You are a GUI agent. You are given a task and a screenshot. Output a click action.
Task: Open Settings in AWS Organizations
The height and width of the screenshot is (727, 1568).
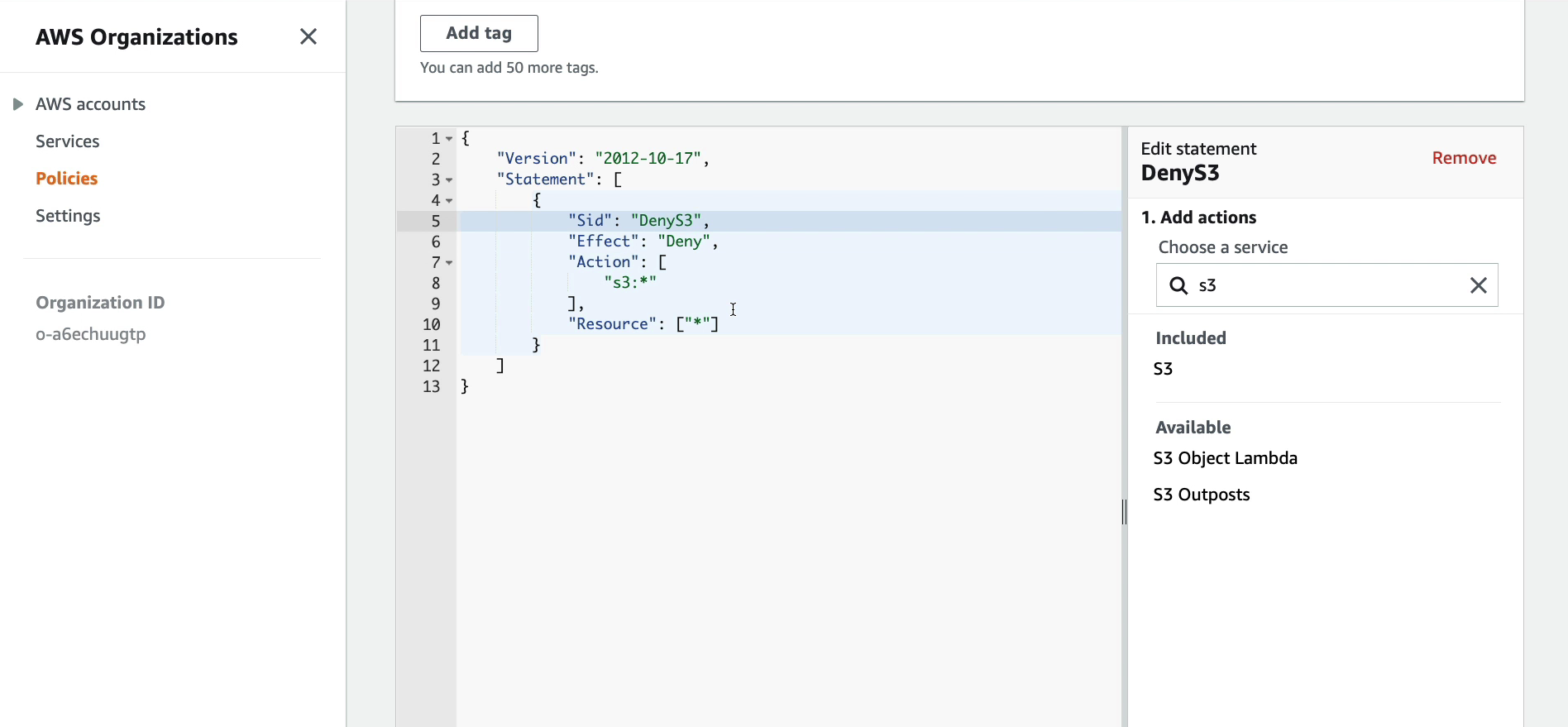tap(68, 216)
